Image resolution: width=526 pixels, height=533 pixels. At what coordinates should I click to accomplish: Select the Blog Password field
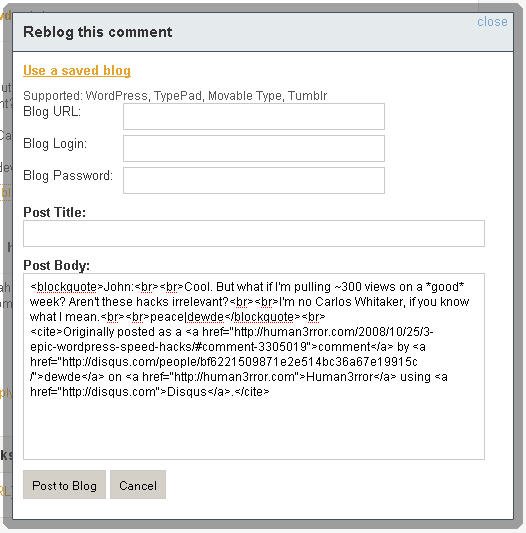tap(254, 180)
